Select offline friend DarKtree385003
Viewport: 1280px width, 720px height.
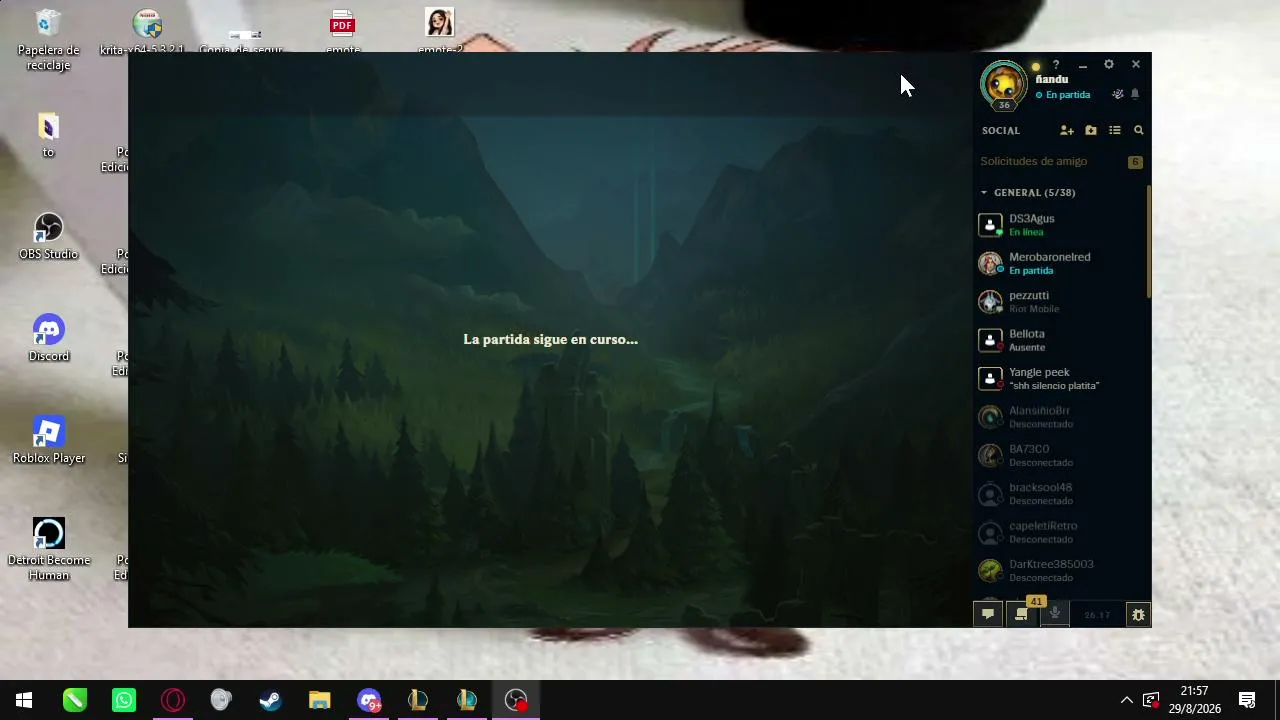[x=1060, y=571]
